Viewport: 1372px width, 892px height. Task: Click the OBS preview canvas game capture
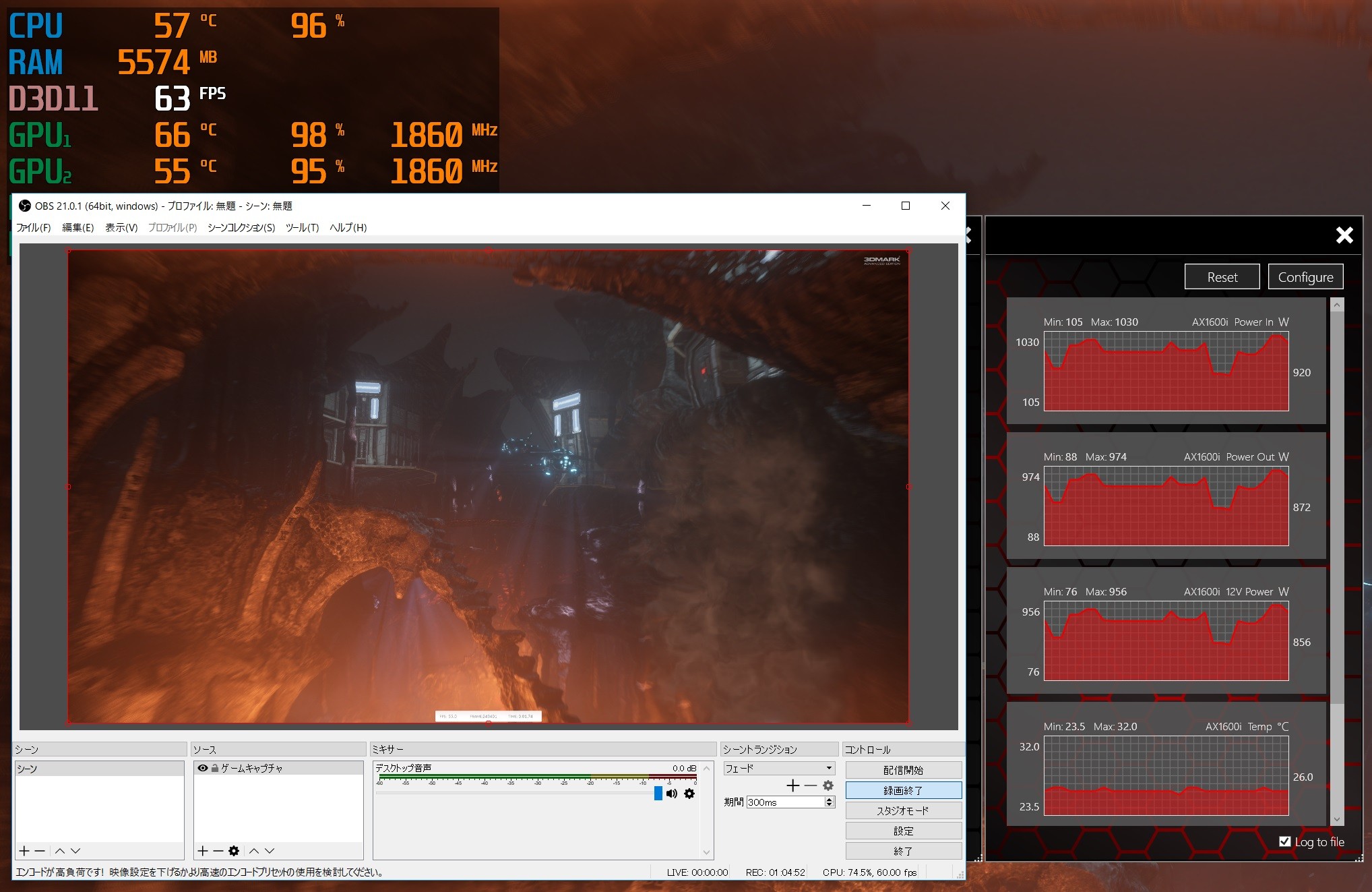(488, 487)
